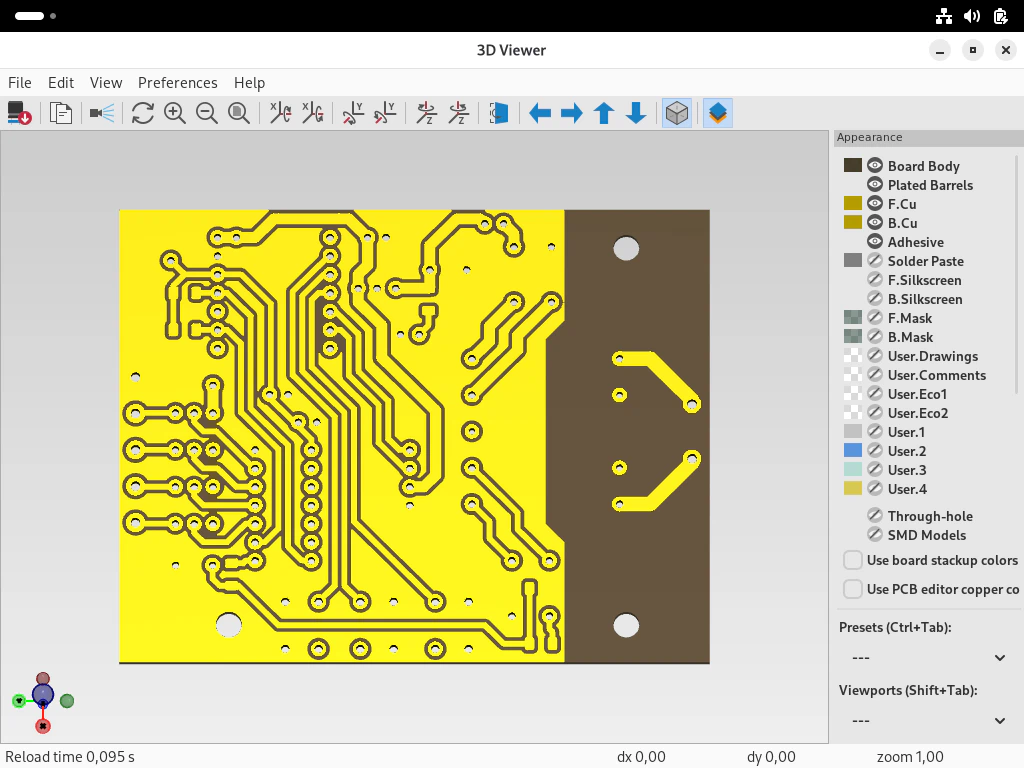Pan board up with blue arrow
1024x768 pixels.
point(603,113)
